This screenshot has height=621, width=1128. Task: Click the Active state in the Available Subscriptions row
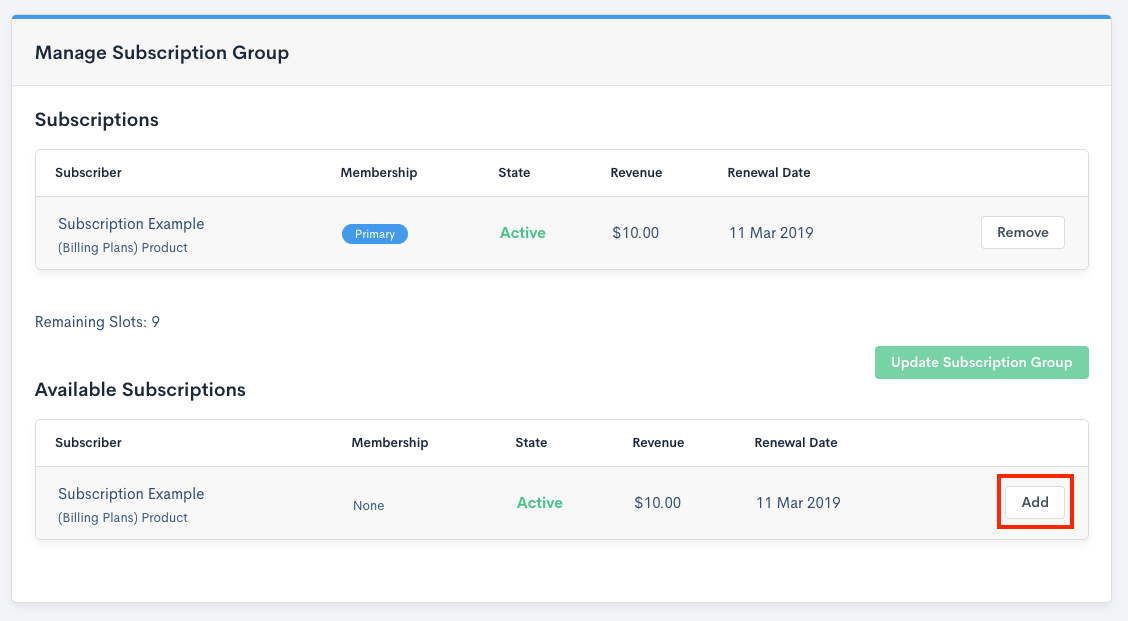pyautogui.click(x=539, y=503)
